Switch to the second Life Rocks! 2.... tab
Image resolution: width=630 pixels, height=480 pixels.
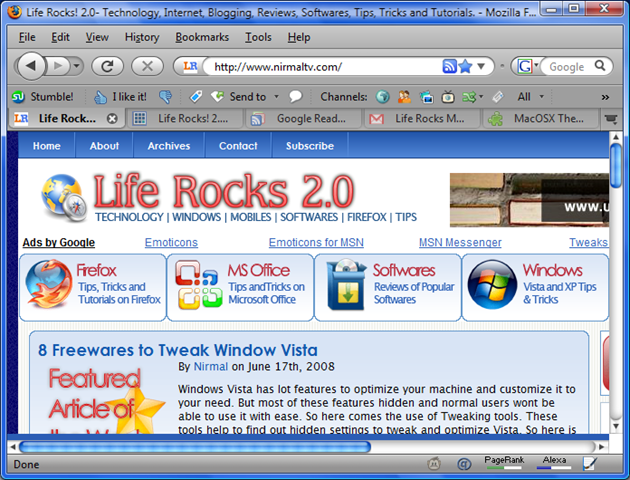(x=186, y=118)
